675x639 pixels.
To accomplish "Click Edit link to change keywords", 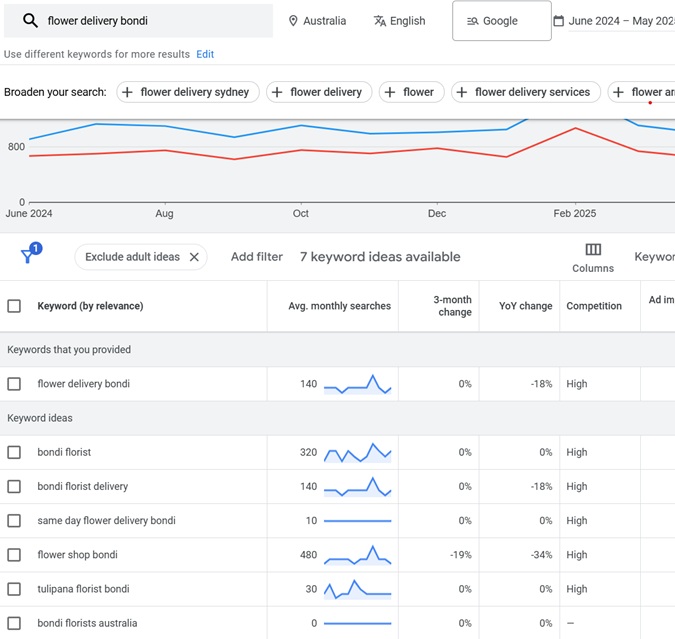I will pyautogui.click(x=205, y=54).
